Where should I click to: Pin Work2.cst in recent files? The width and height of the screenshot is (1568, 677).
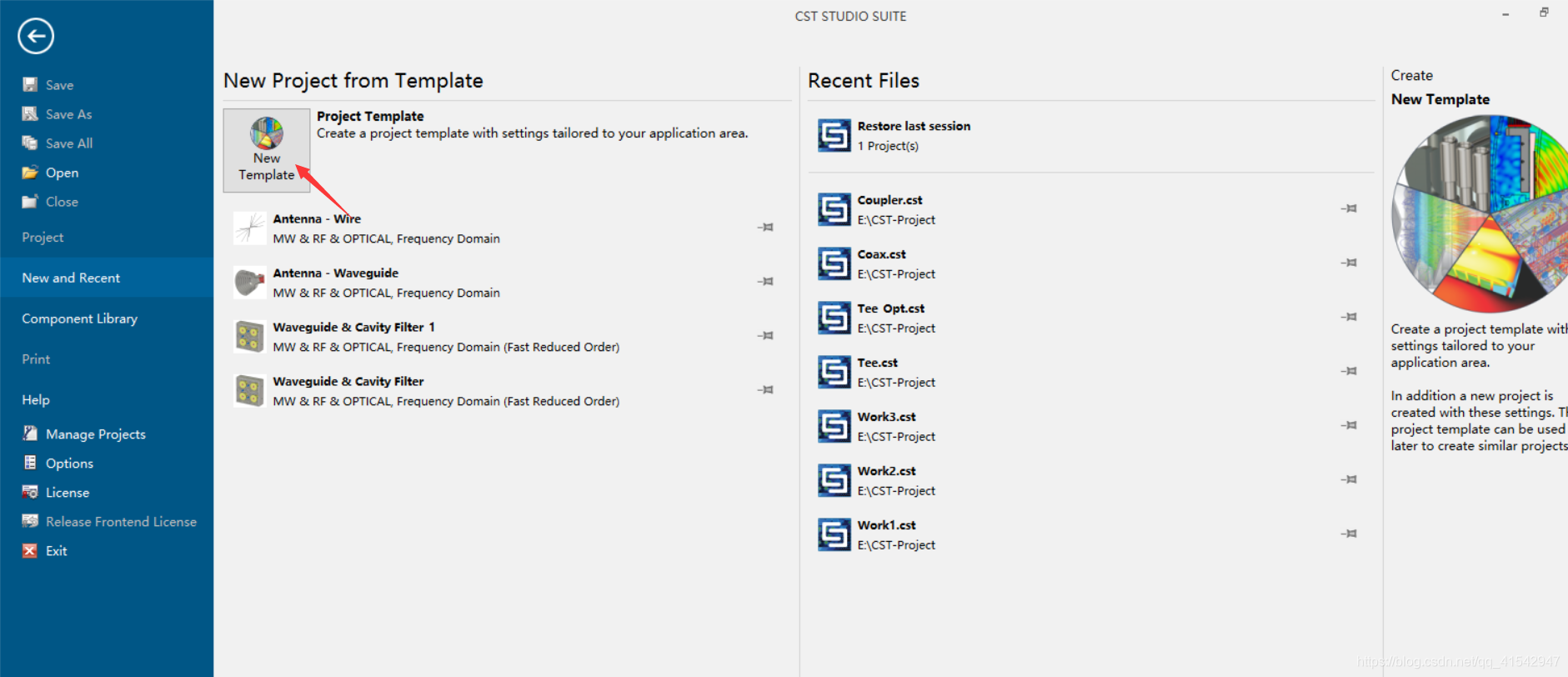click(x=1349, y=479)
